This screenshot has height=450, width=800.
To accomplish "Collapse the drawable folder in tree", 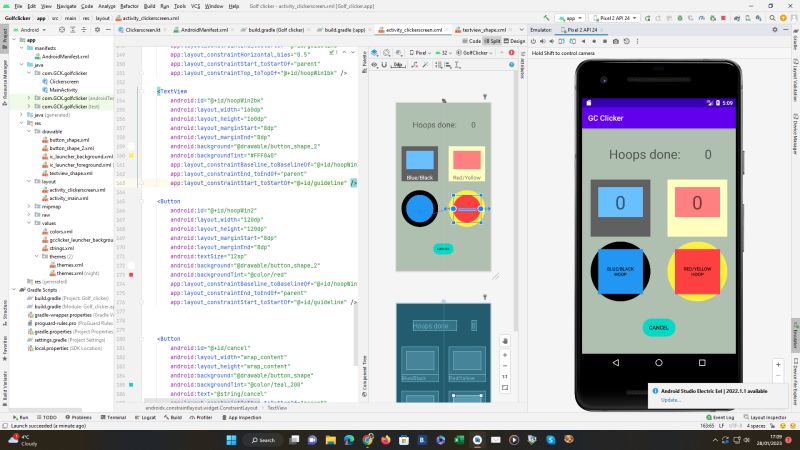I will (29, 132).
